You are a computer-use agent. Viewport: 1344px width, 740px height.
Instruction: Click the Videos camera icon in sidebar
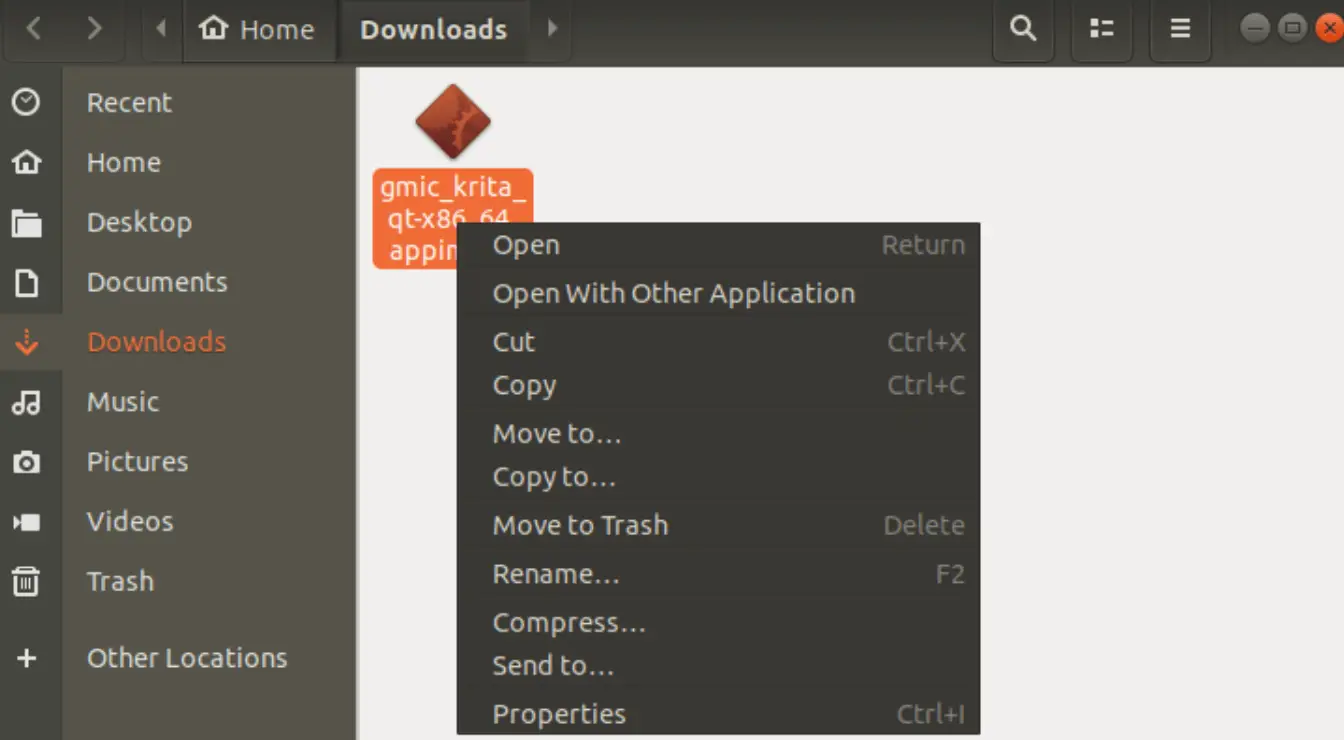coord(26,522)
